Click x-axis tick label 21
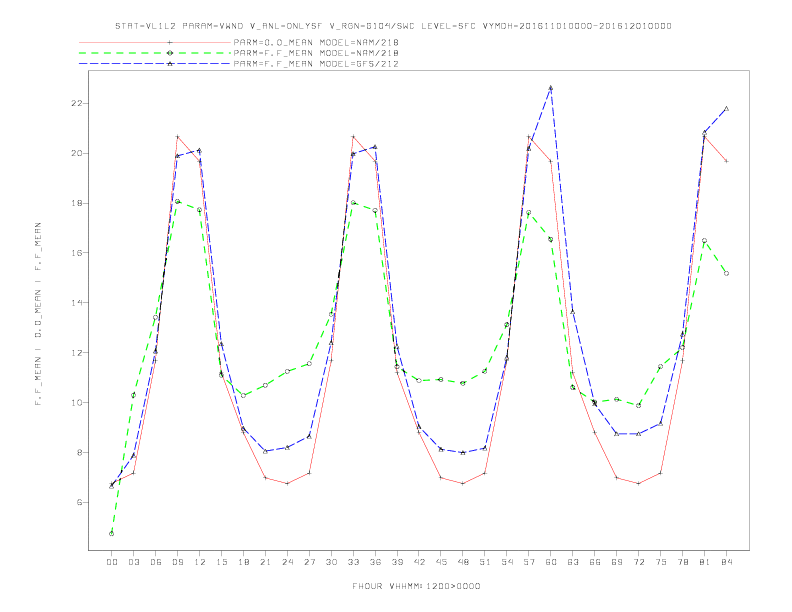 click(x=265, y=562)
